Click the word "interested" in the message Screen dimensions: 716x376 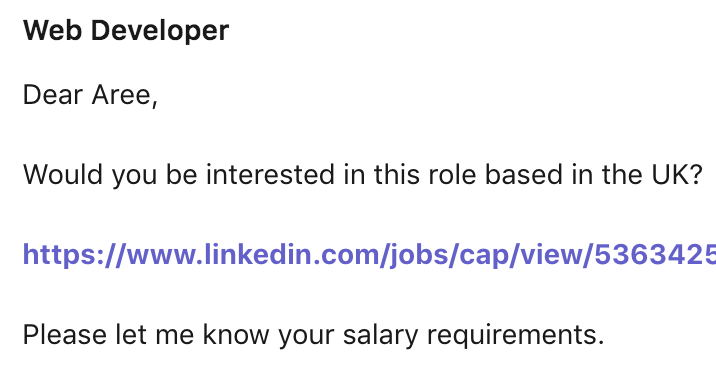click(x=270, y=175)
